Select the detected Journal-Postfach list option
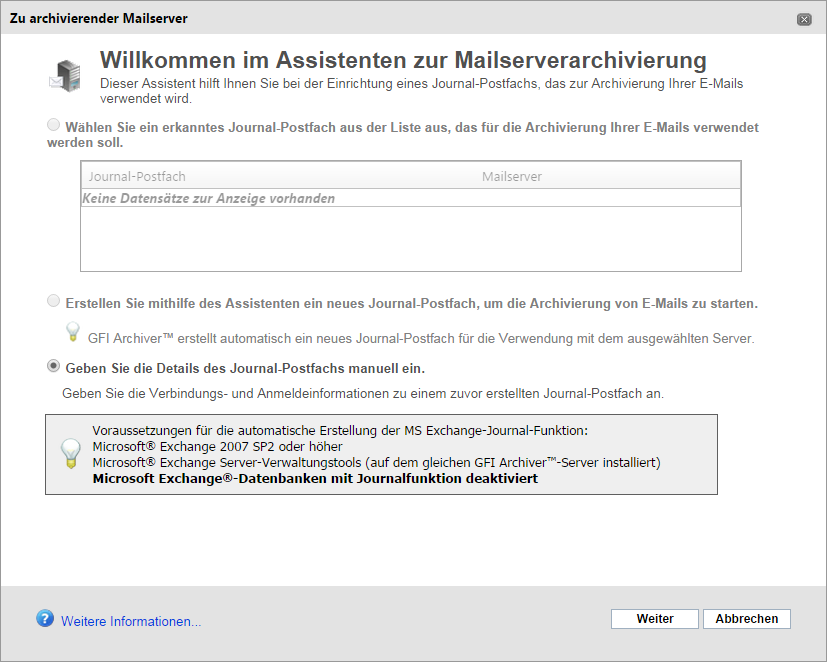The image size is (827, 662). click(x=53, y=125)
